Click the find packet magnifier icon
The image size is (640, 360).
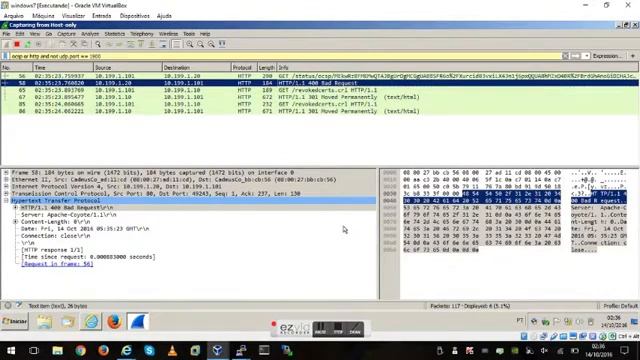point(98,44)
